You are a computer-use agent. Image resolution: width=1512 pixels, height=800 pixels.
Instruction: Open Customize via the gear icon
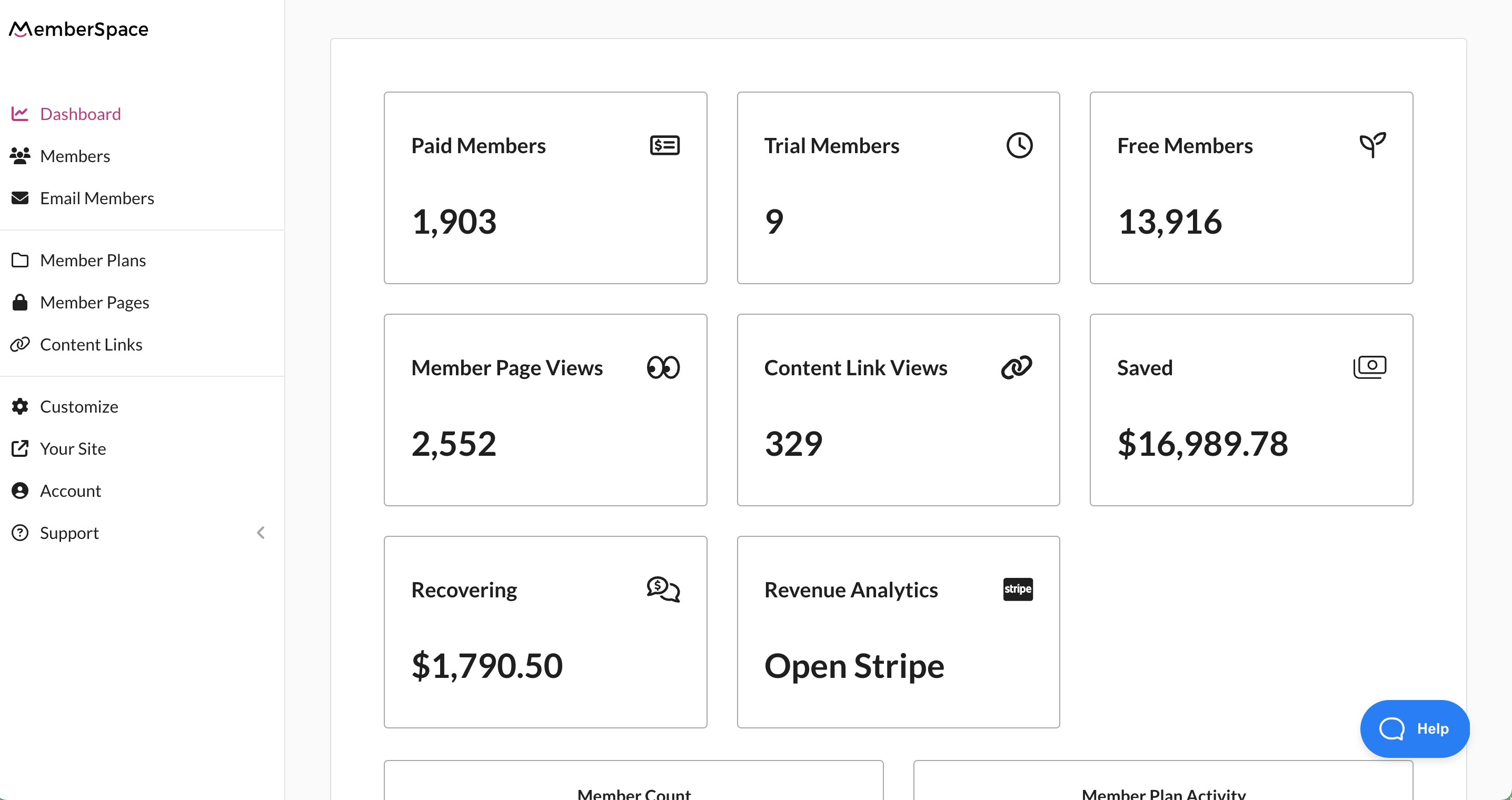20,406
